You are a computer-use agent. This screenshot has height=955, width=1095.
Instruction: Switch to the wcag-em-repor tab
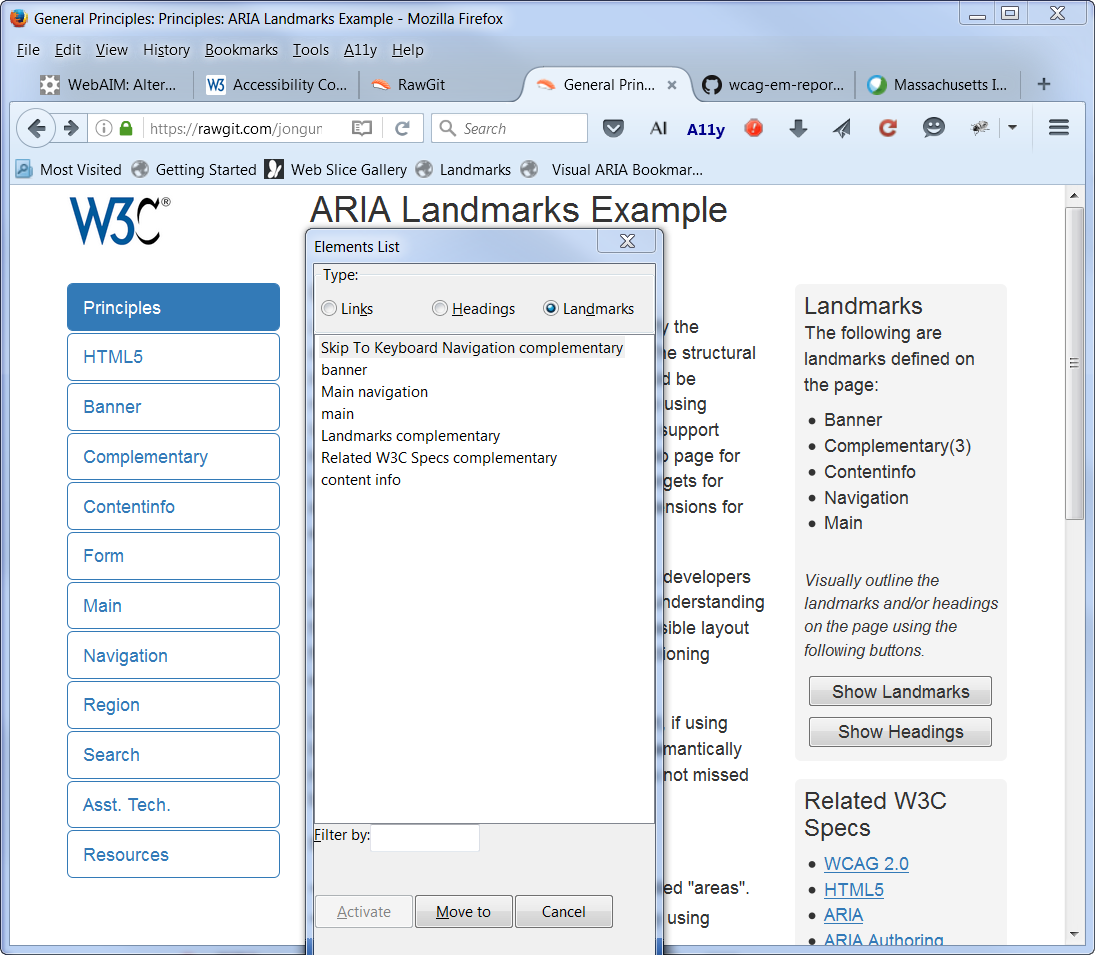coord(775,85)
